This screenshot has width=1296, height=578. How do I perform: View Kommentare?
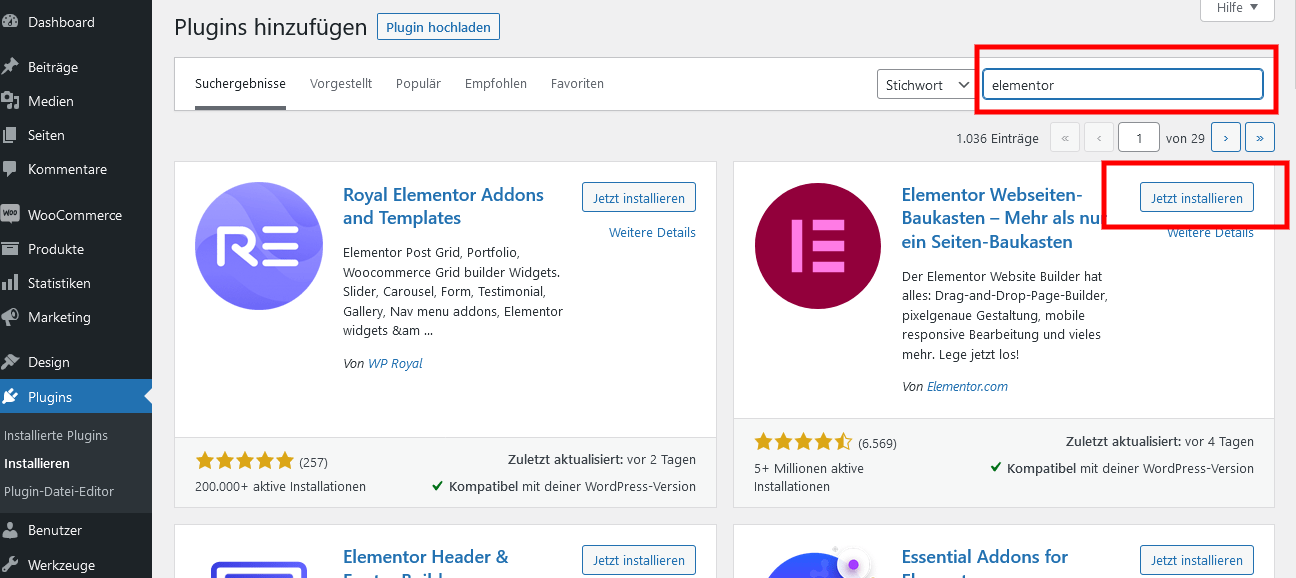click(67, 169)
